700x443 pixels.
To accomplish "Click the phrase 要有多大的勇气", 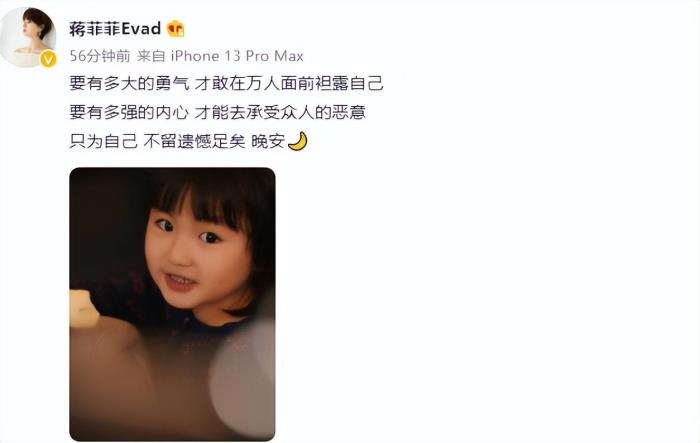I will coord(129,84).
